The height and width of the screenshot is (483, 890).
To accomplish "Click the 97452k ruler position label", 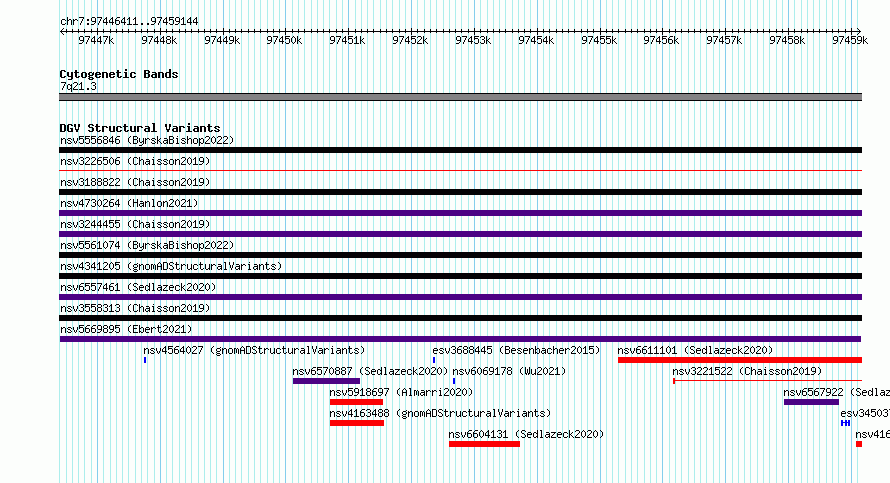I will click(410, 40).
